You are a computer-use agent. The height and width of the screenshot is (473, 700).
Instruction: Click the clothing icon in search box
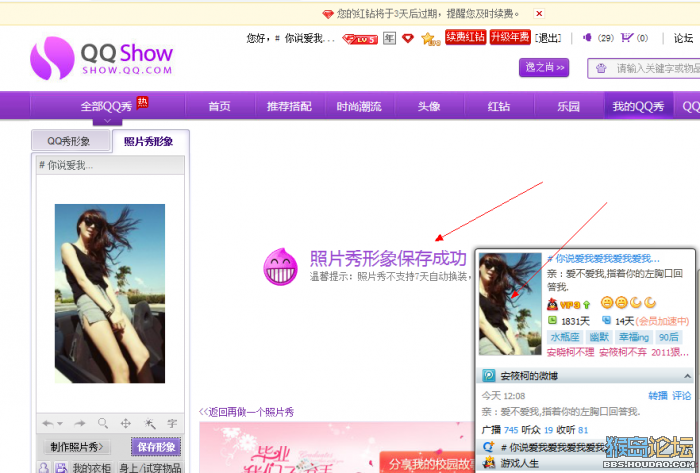pos(601,68)
